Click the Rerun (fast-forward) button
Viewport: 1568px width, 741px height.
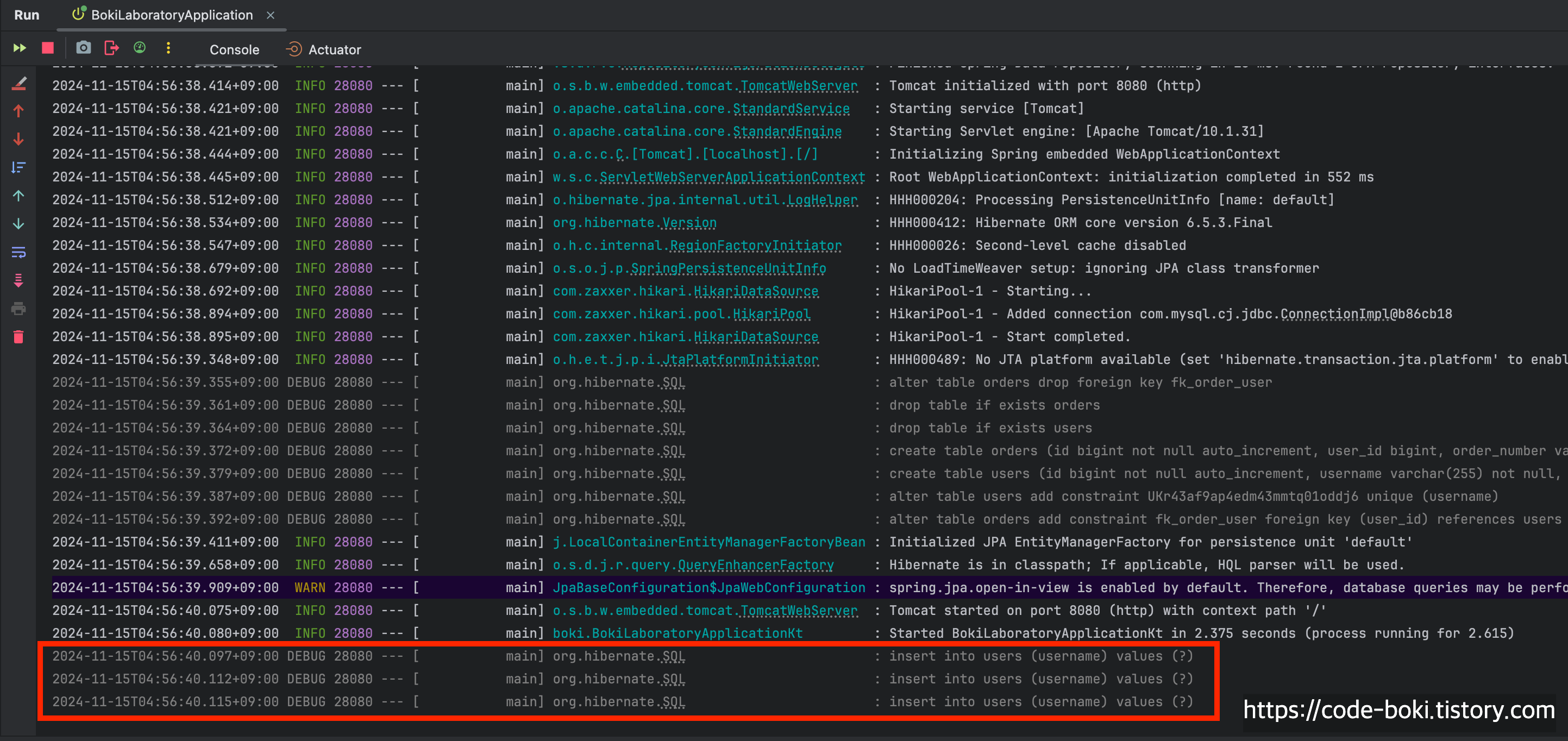(20, 48)
